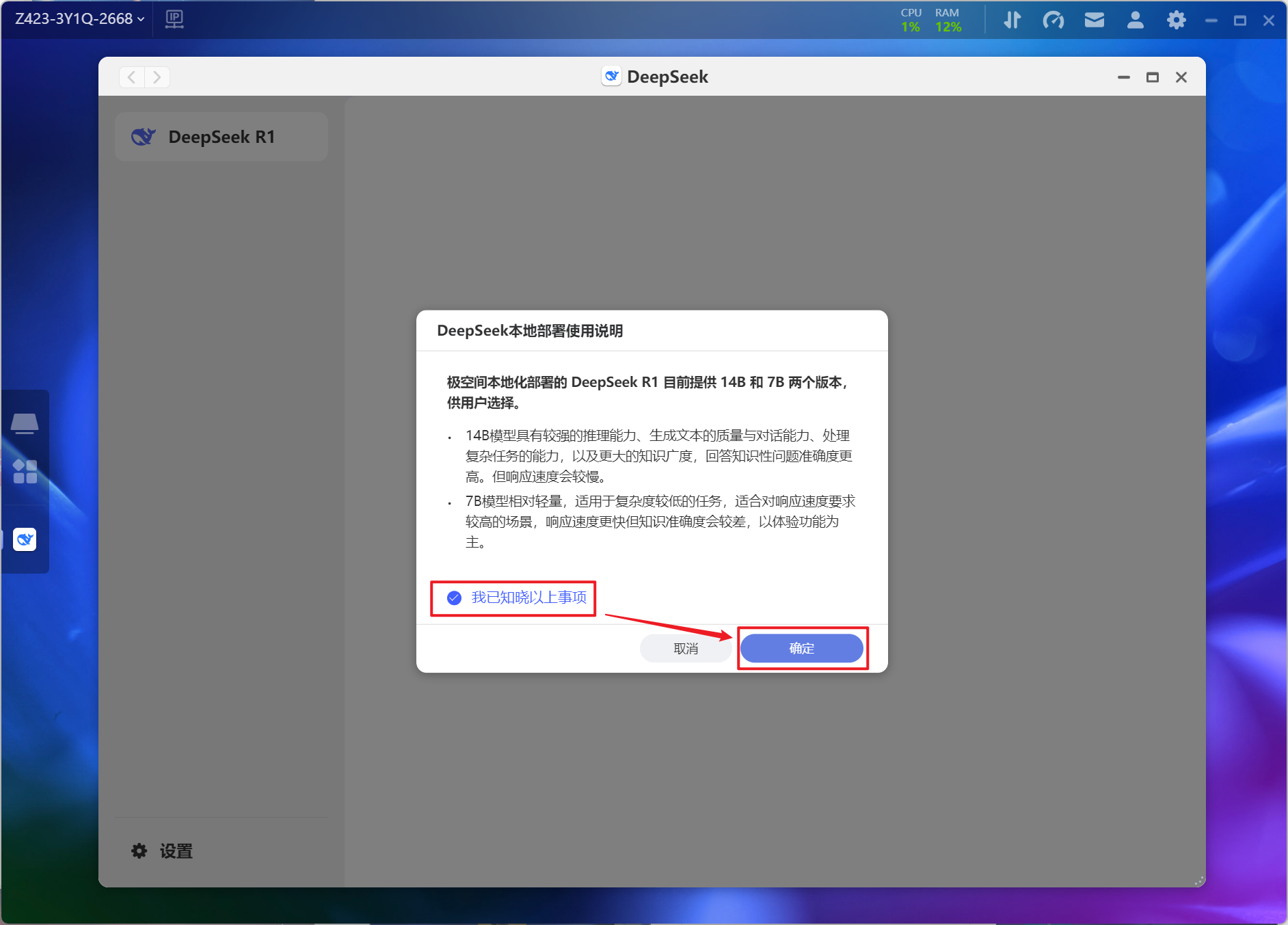The height and width of the screenshot is (925, 1288).
Task: Open the mail messages icon
Action: (1095, 20)
